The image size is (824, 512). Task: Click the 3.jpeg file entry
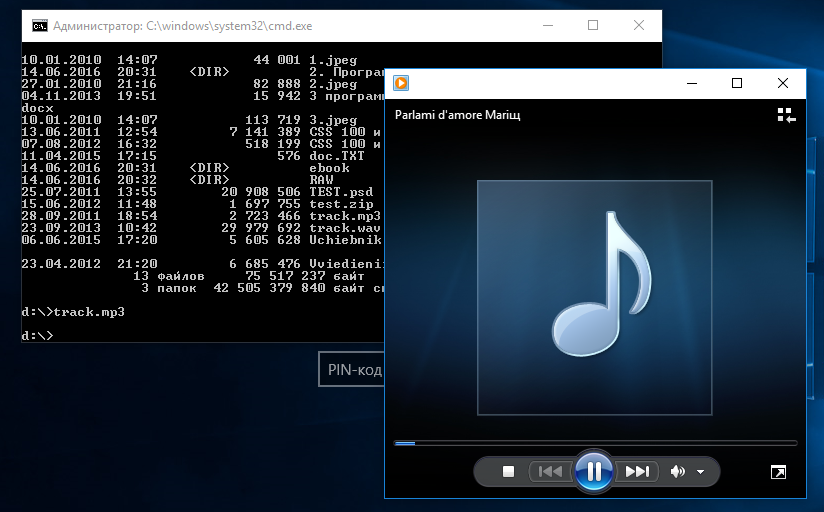pos(333,120)
